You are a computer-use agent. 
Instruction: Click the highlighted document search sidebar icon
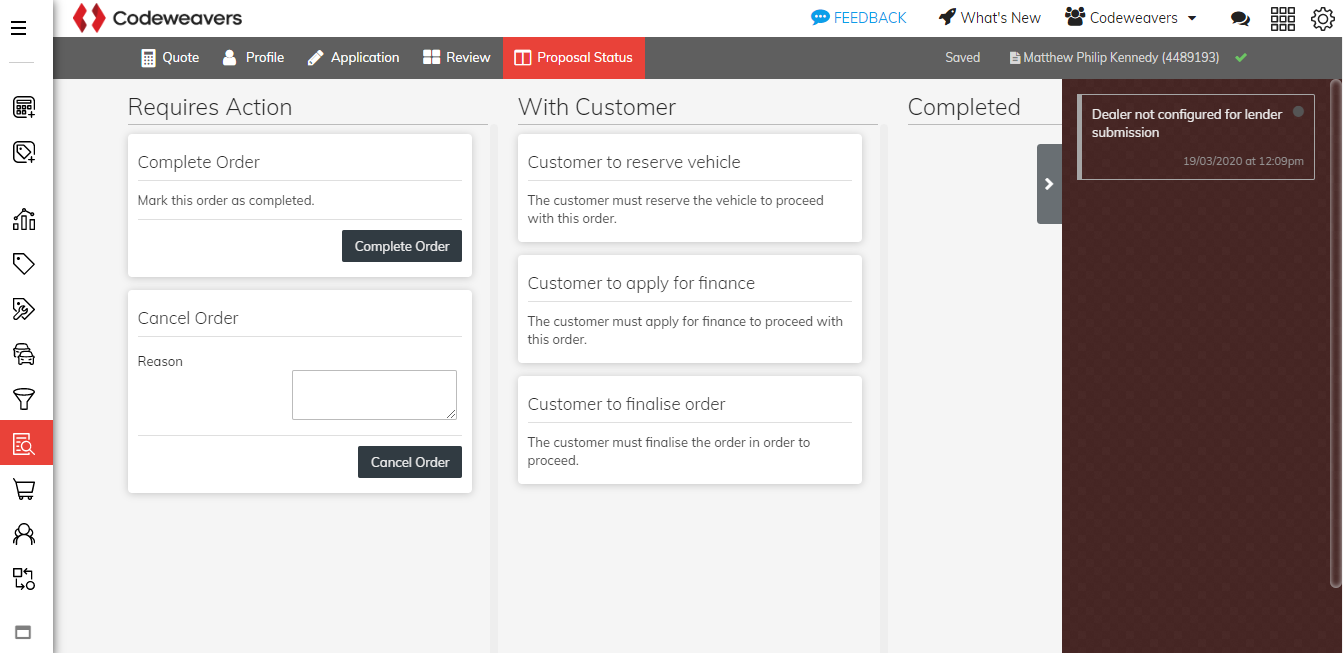26,443
